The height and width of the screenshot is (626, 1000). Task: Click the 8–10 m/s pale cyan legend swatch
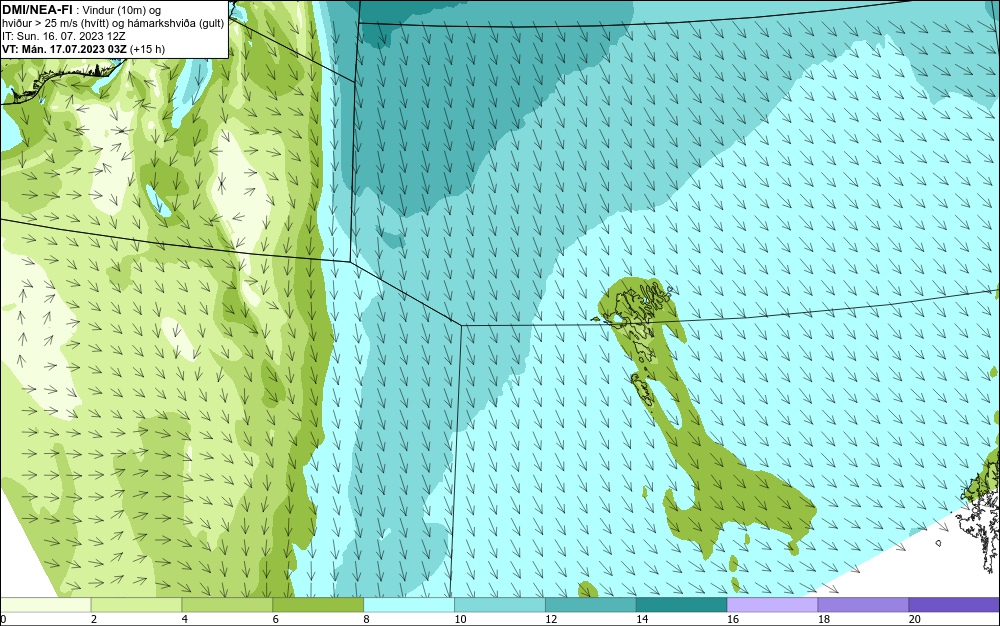pos(409,604)
